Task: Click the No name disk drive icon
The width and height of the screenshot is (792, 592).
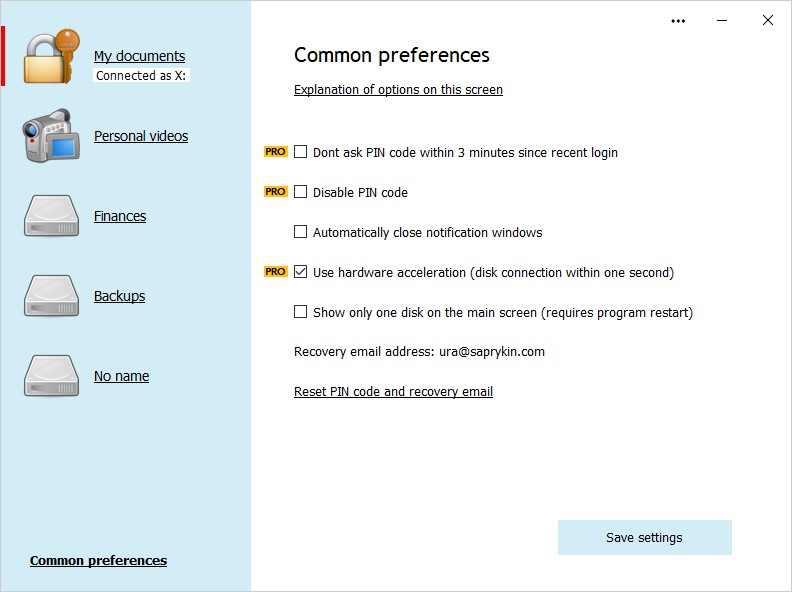Action: click(x=50, y=376)
